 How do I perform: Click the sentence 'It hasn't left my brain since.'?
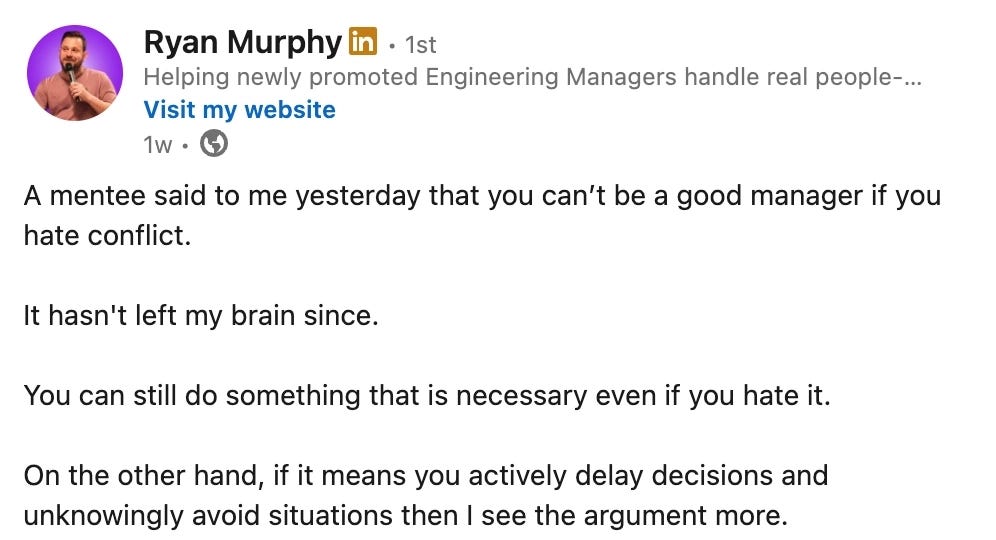click(x=201, y=316)
